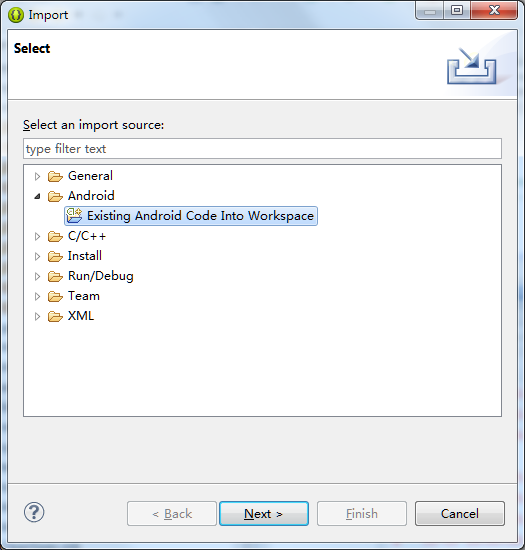Viewport: 525px width, 550px height.
Task: Select the Team tree item label
Action: (84, 296)
